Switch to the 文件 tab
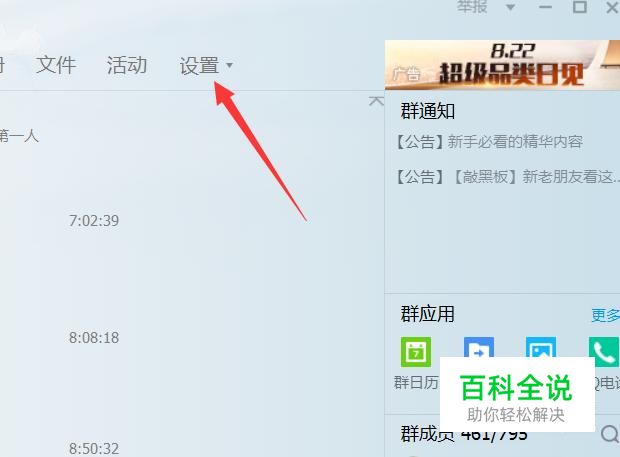 coord(56,65)
